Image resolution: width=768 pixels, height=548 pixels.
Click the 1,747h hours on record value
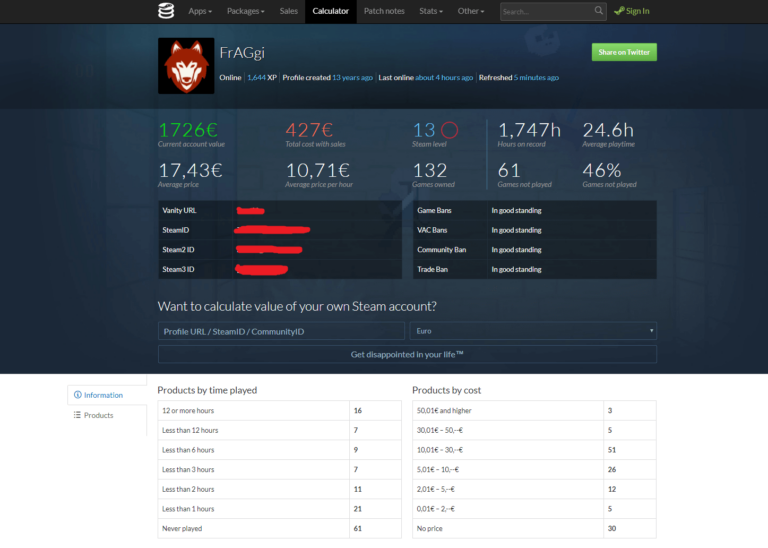(529, 130)
